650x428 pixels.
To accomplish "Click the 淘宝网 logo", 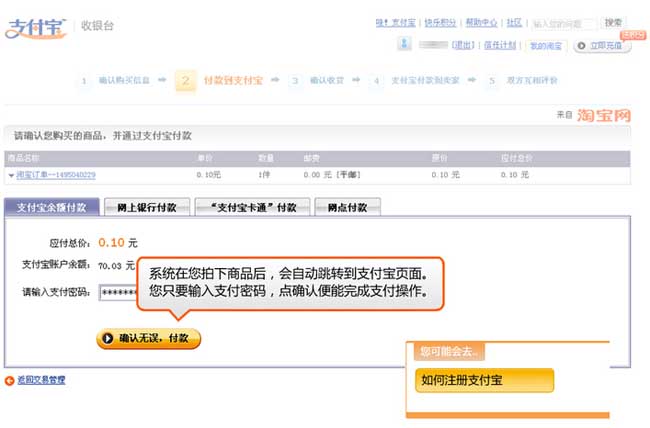I will click(x=604, y=115).
